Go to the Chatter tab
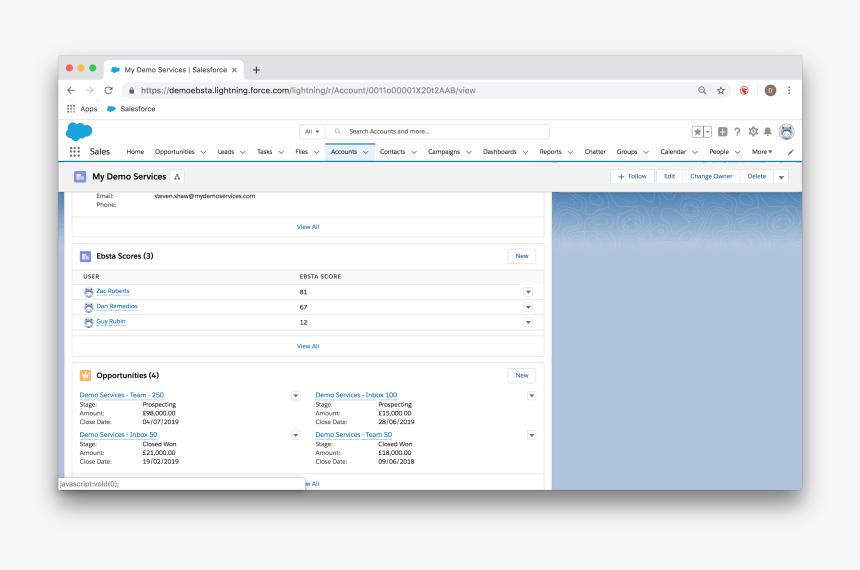Screen dimensions: 860x570 tap(595, 152)
